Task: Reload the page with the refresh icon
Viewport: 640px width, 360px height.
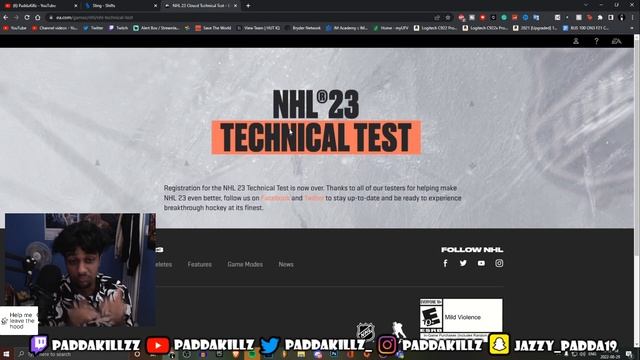Action: click(27, 18)
